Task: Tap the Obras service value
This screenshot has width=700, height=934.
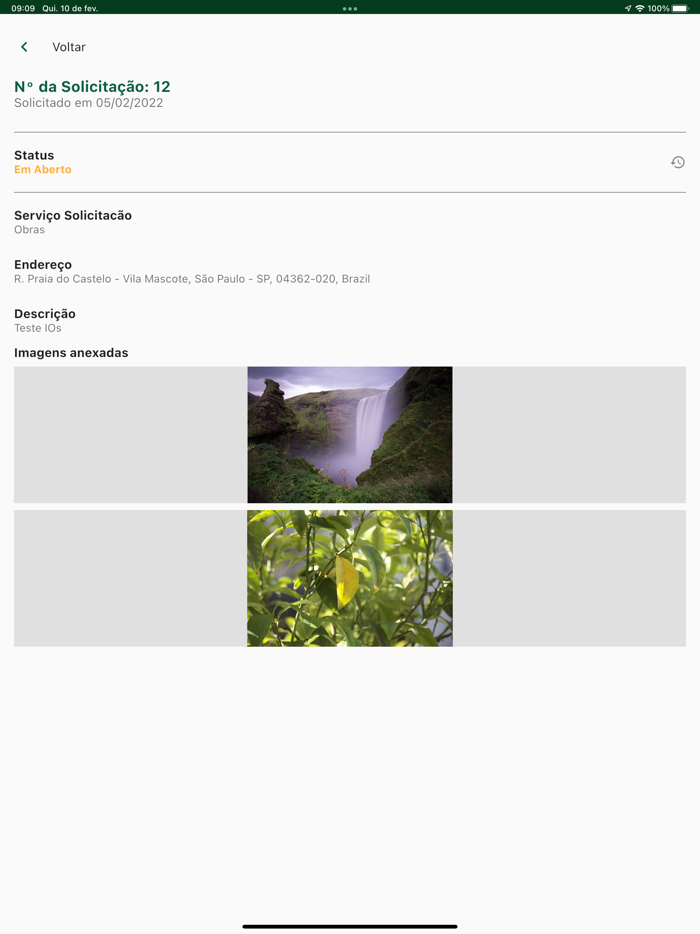Action: (x=29, y=230)
